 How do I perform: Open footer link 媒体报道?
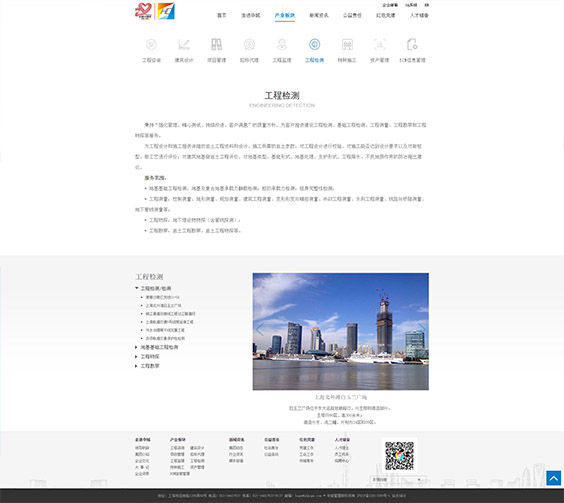point(236,461)
